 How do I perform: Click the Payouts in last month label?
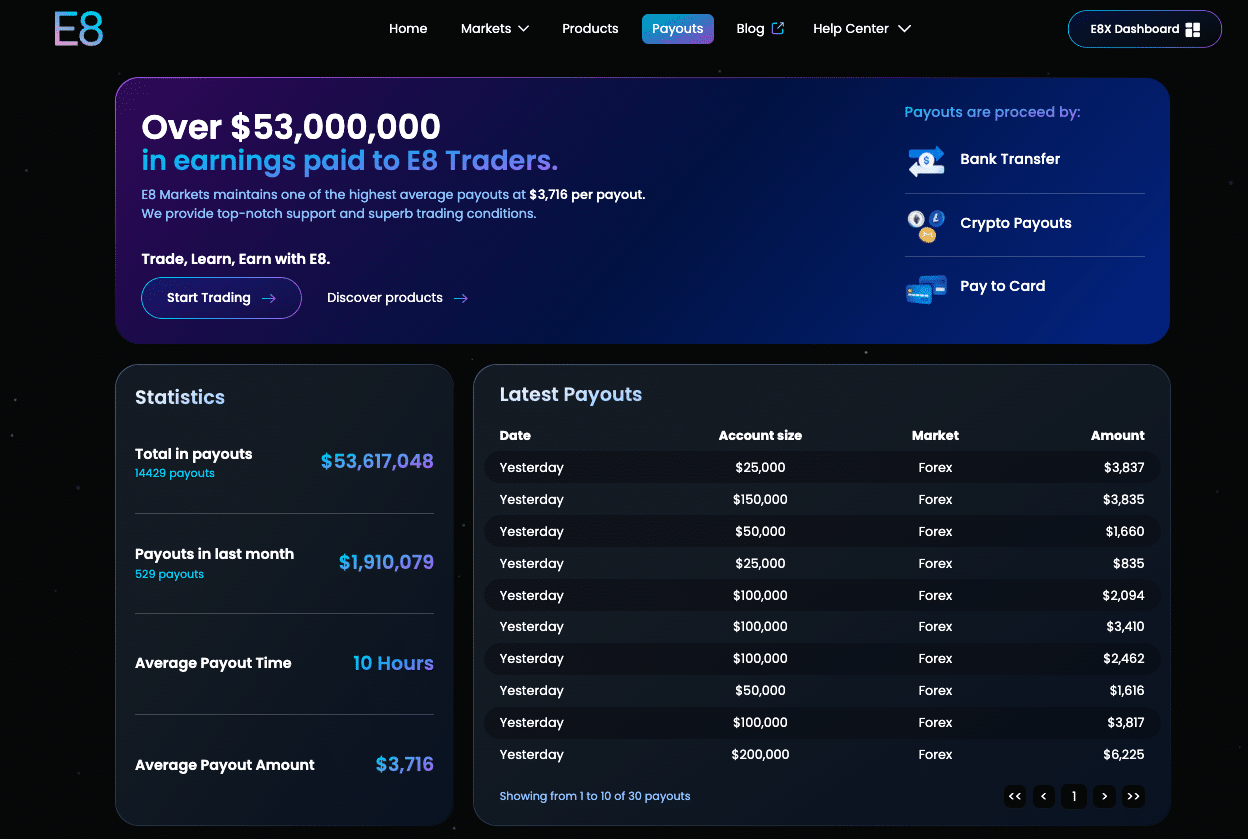[215, 554]
